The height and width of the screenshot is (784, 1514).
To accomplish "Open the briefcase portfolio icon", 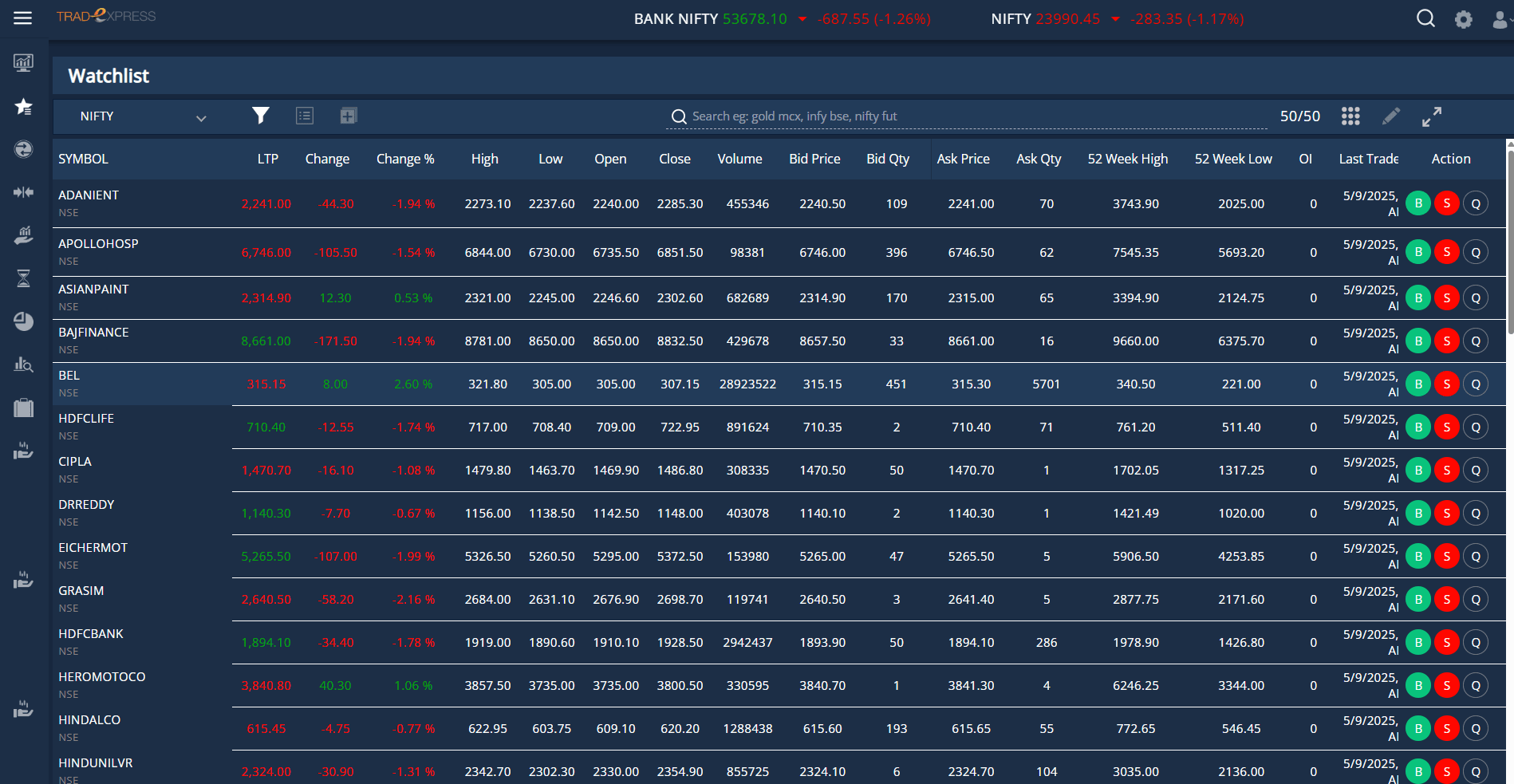I will tap(23, 408).
